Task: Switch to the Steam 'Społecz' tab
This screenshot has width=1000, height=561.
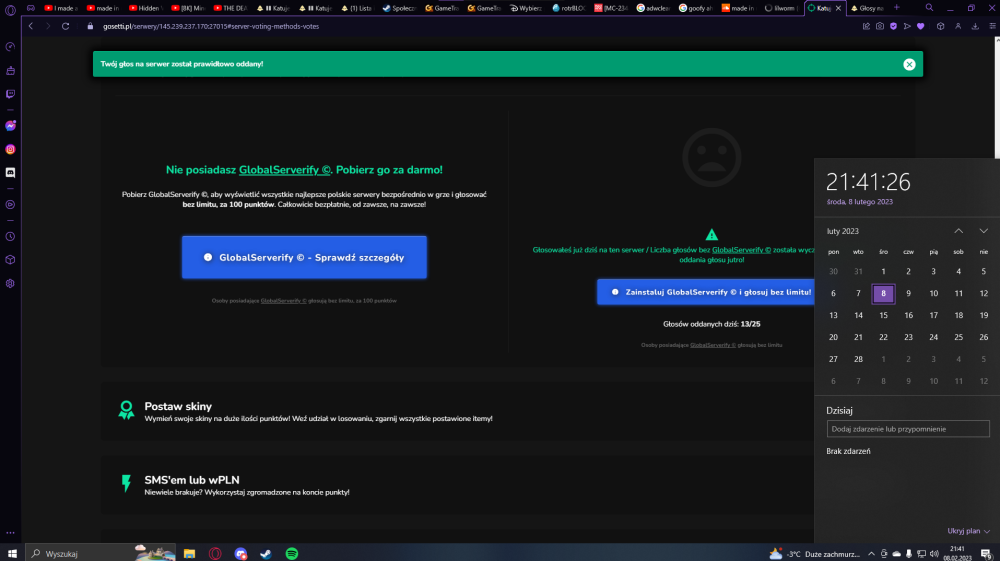Action: click(399, 8)
